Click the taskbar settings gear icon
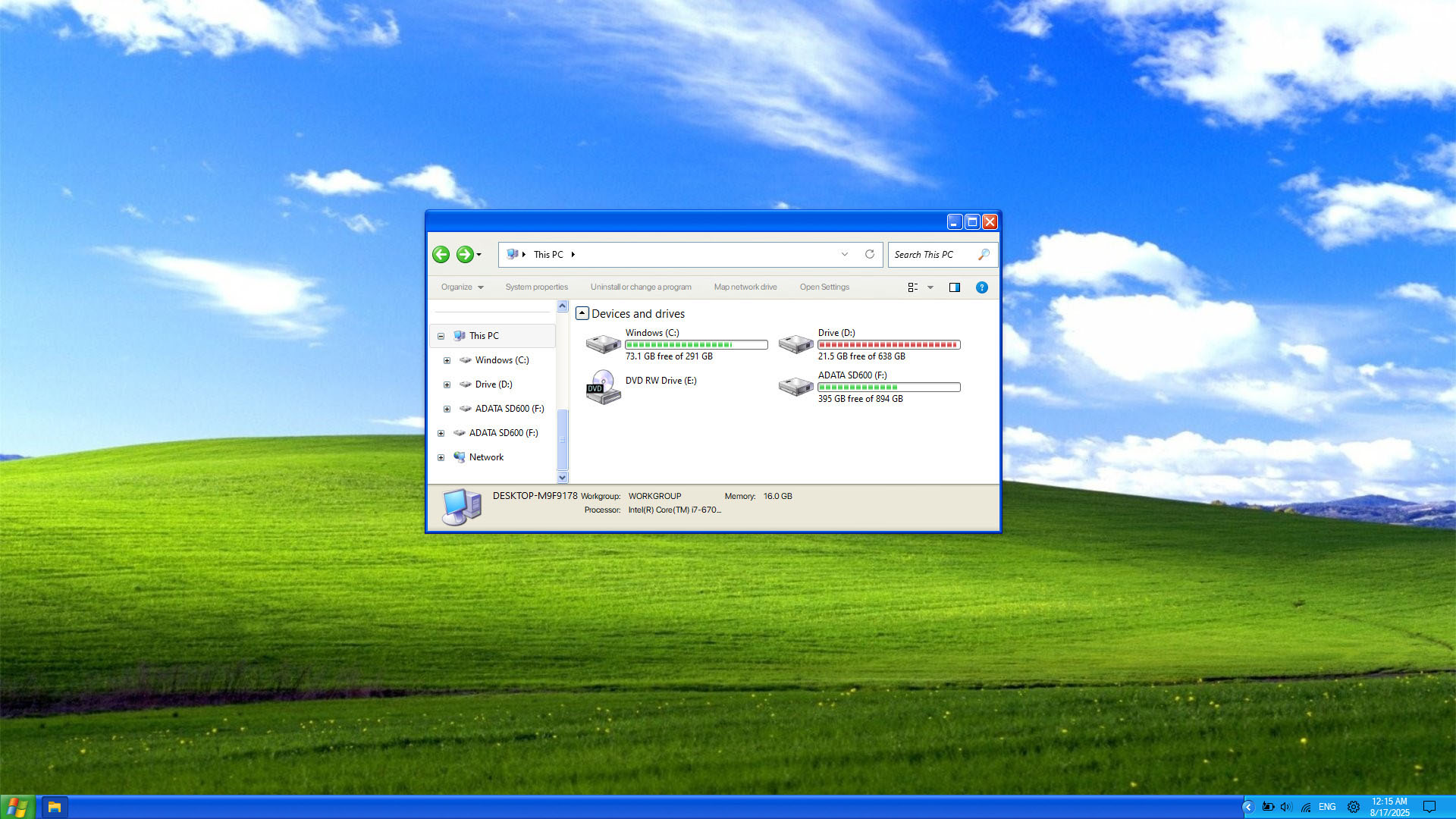 pyautogui.click(x=1354, y=807)
